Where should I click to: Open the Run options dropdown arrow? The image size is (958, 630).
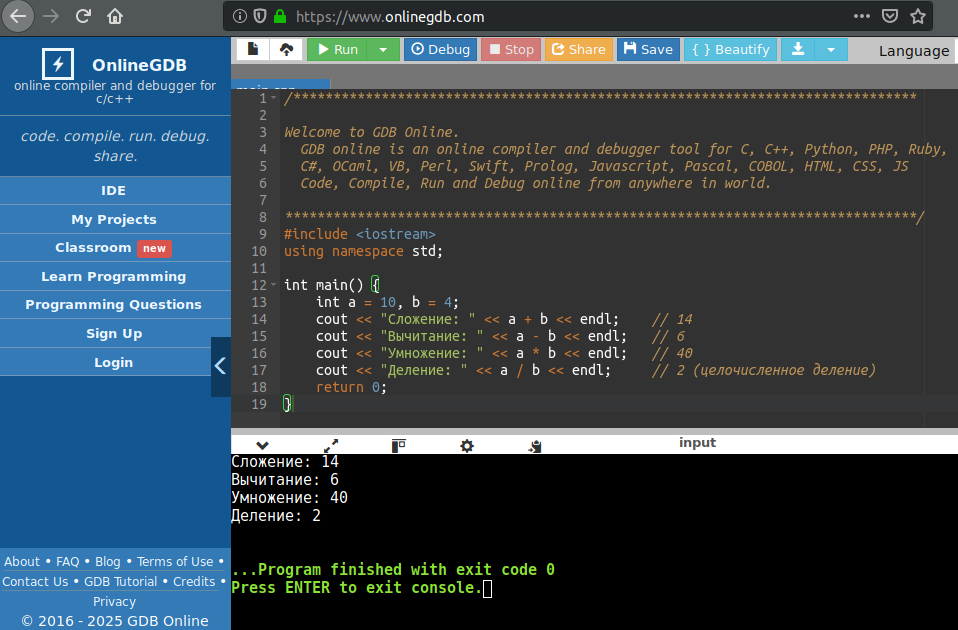coord(383,49)
